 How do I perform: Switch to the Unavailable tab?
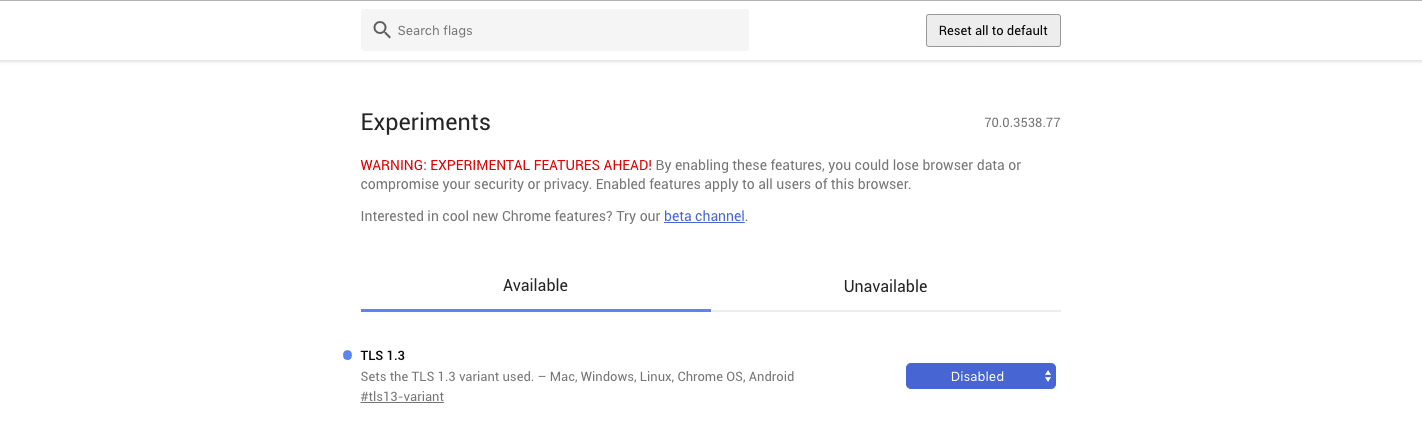pyautogui.click(x=886, y=286)
